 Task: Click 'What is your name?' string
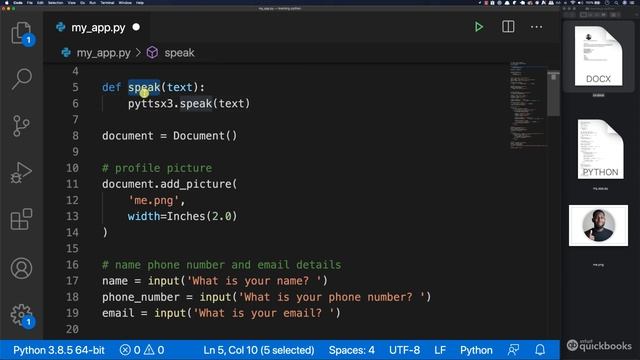254,281
